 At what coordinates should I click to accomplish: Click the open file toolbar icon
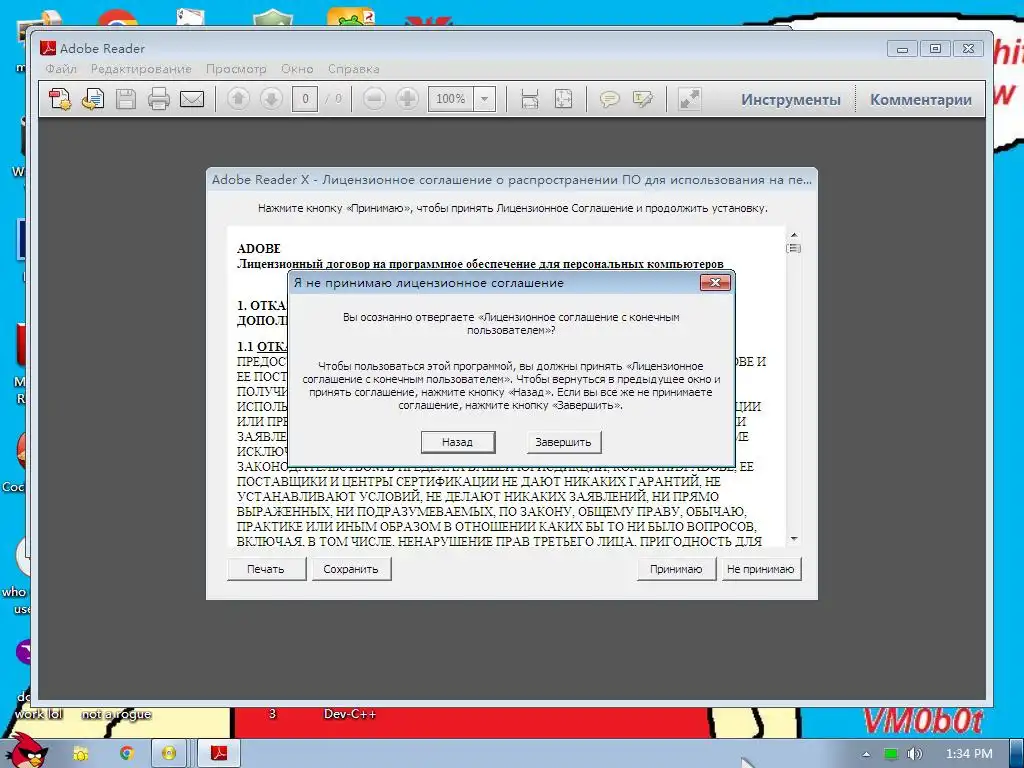93,99
